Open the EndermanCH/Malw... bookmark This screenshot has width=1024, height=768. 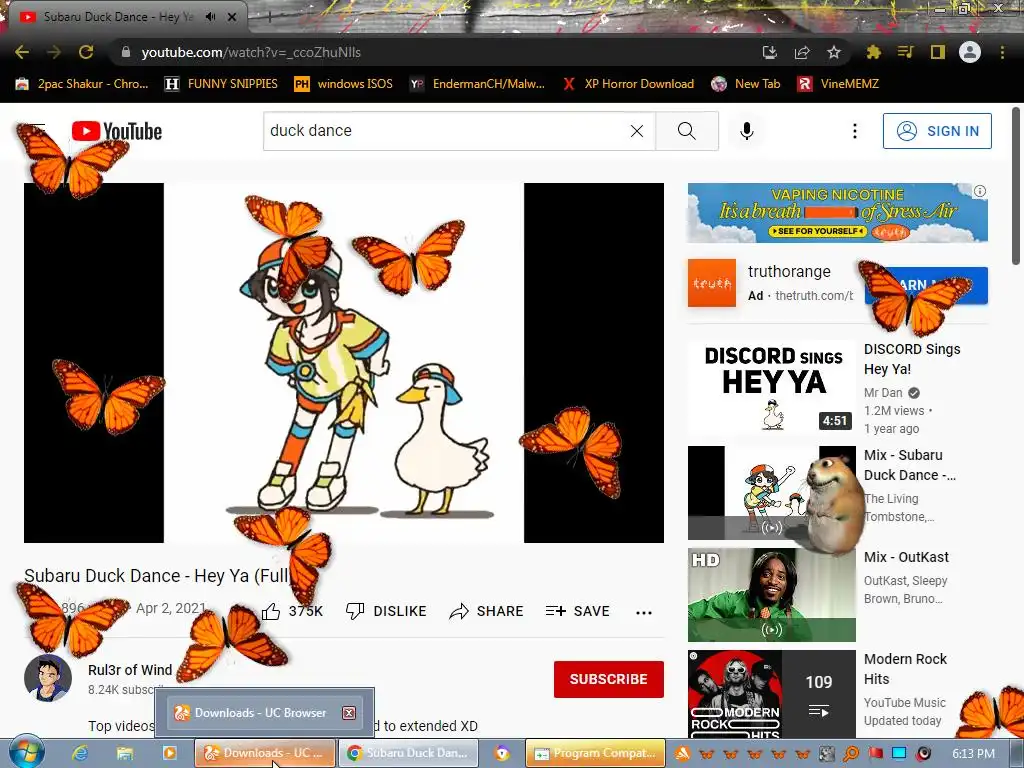tap(477, 84)
